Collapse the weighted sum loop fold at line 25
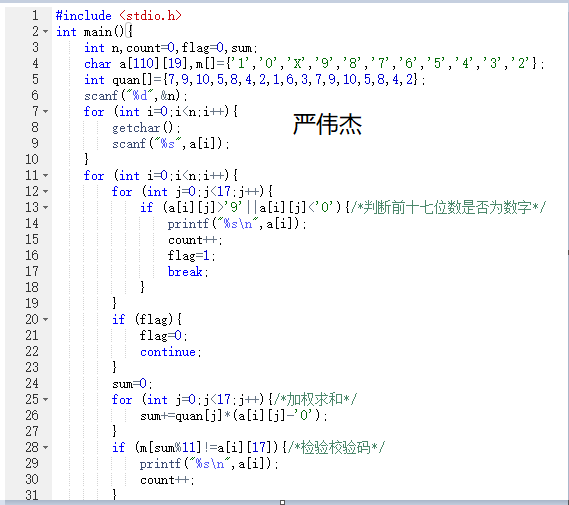Screen dimensions: 569x505 pos(45,399)
